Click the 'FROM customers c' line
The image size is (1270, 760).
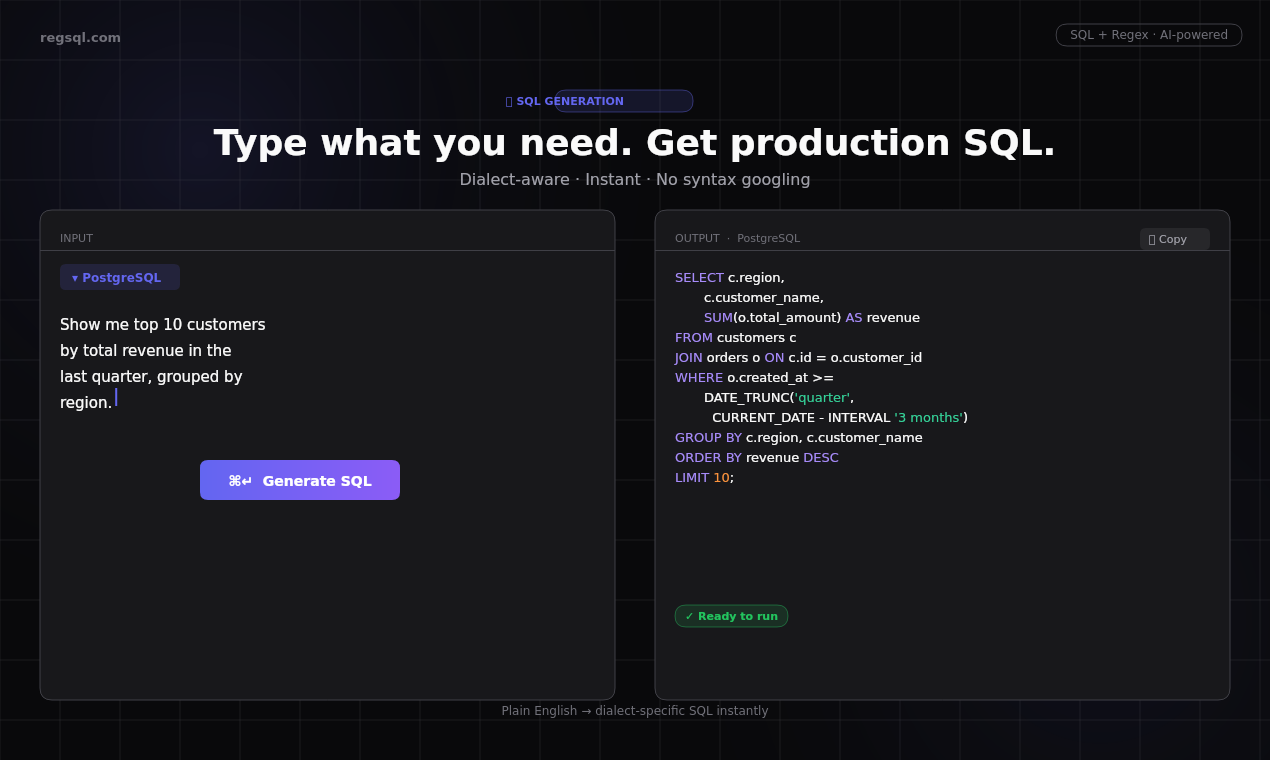click(x=736, y=338)
